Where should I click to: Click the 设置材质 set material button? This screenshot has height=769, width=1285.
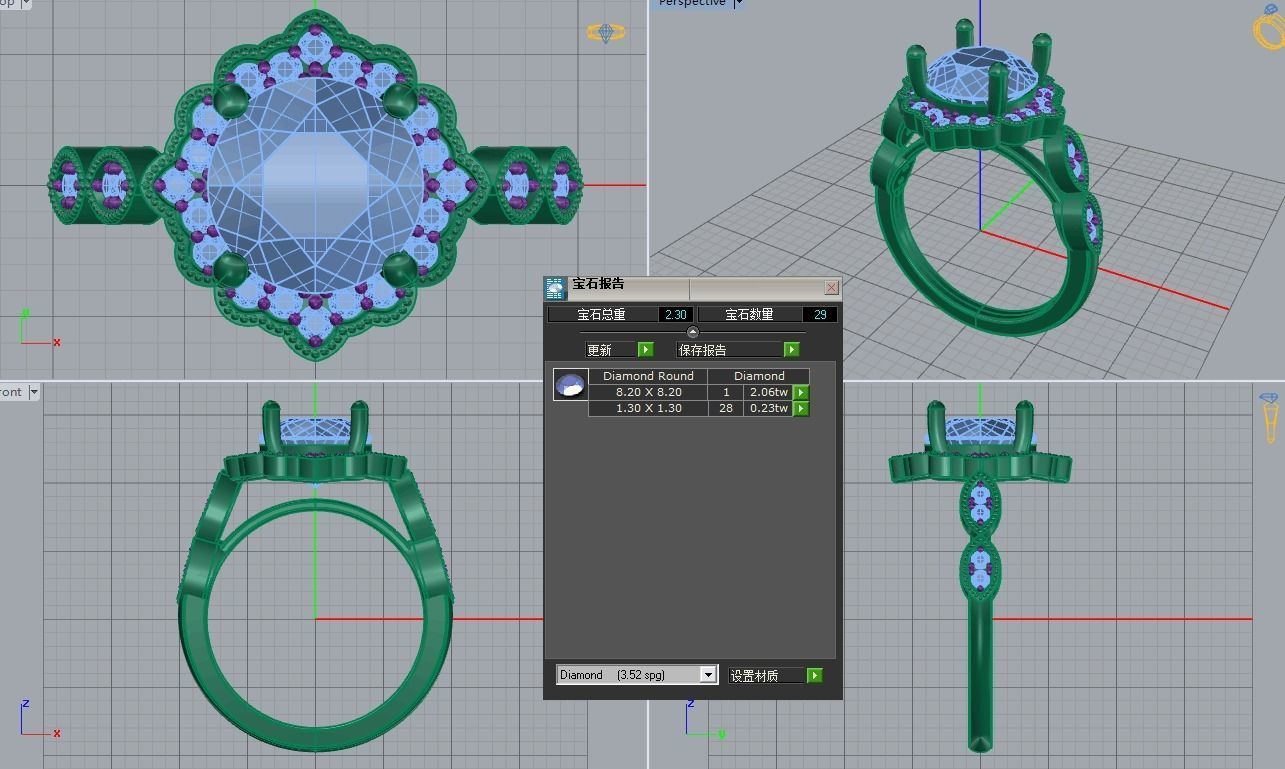[x=767, y=676]
